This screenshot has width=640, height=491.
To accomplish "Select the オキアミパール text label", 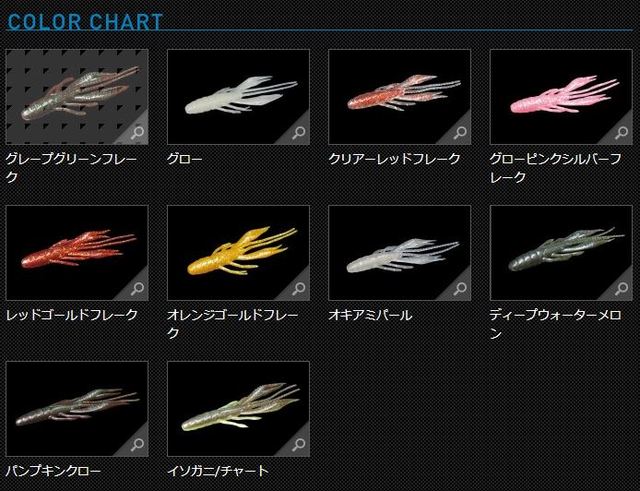I will point(370,315).
